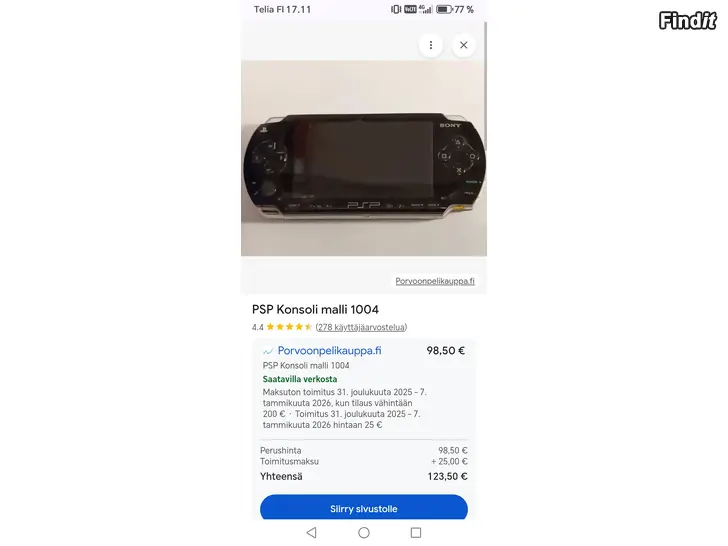Viewport: 728px width, 546px height.
Task: Click the Yhteensä 123,50 € total row
Action: (364, 476)
